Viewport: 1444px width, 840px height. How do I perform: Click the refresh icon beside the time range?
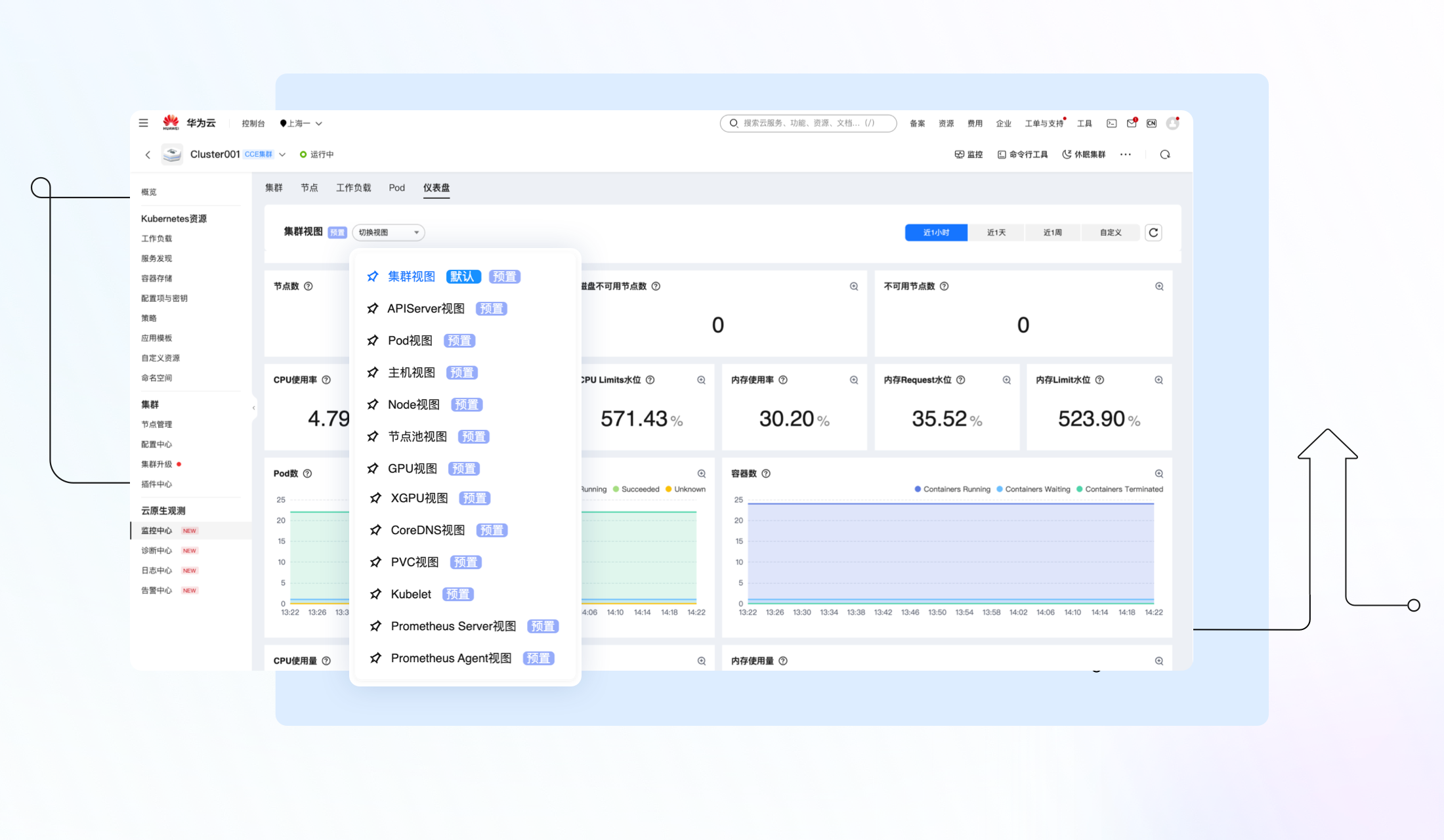point(1153,232)
